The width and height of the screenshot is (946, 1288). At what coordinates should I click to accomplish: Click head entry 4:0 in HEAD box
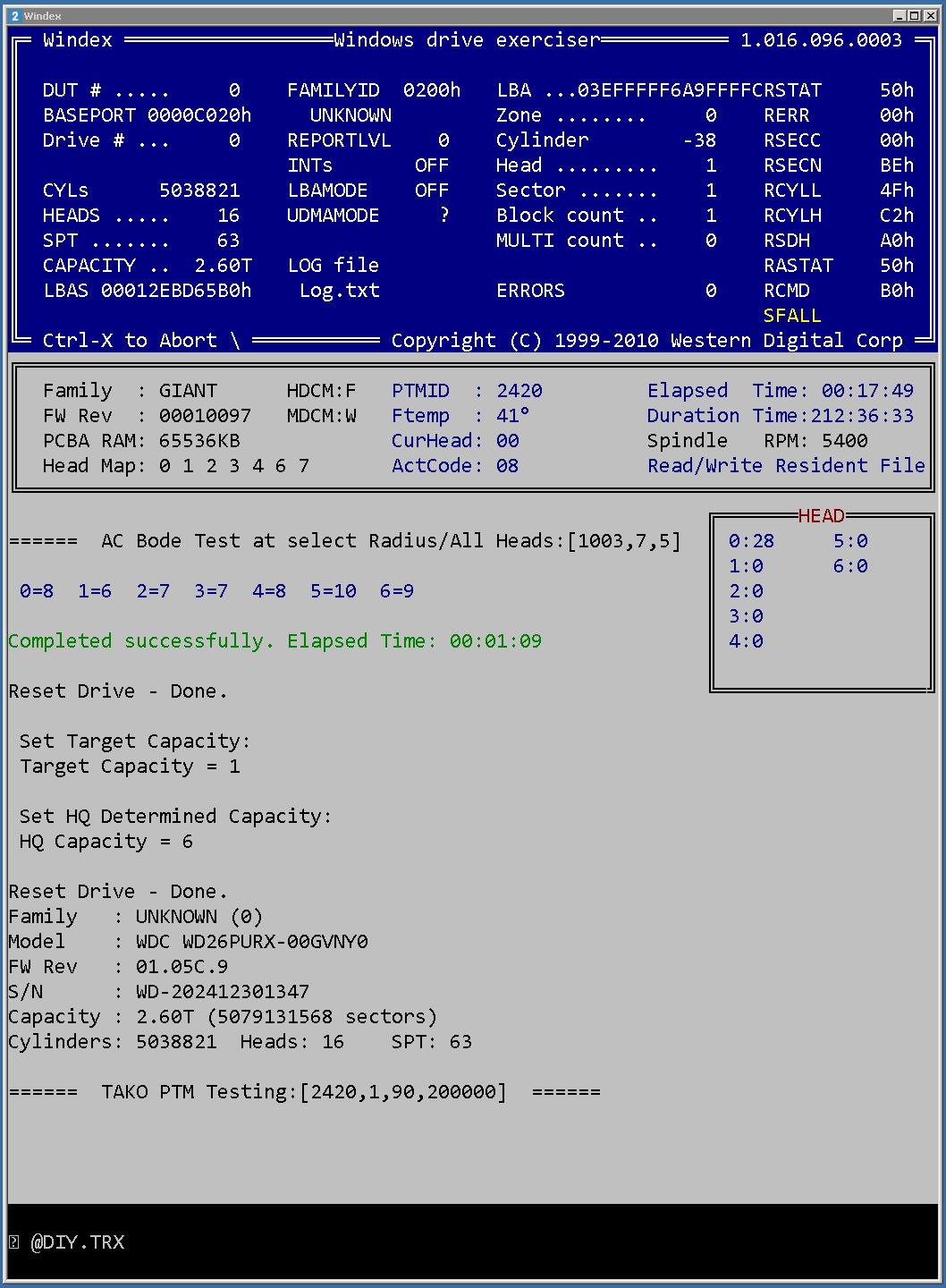tap(746, 641)
